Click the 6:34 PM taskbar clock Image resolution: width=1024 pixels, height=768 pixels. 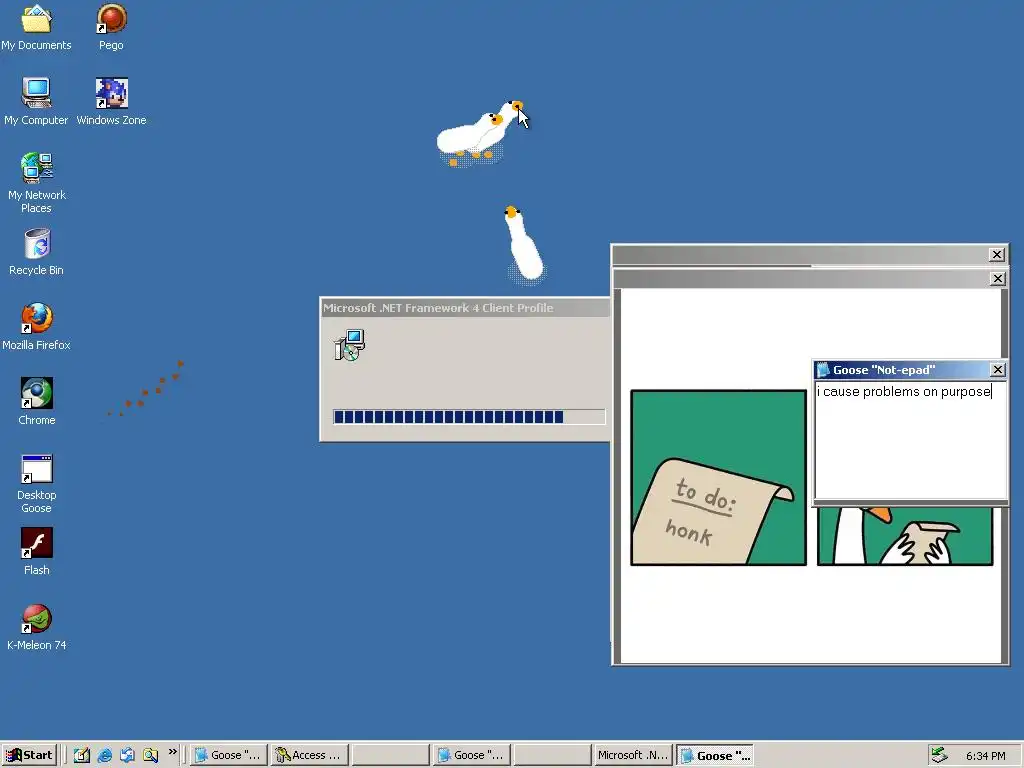click(x=985, y=756)
